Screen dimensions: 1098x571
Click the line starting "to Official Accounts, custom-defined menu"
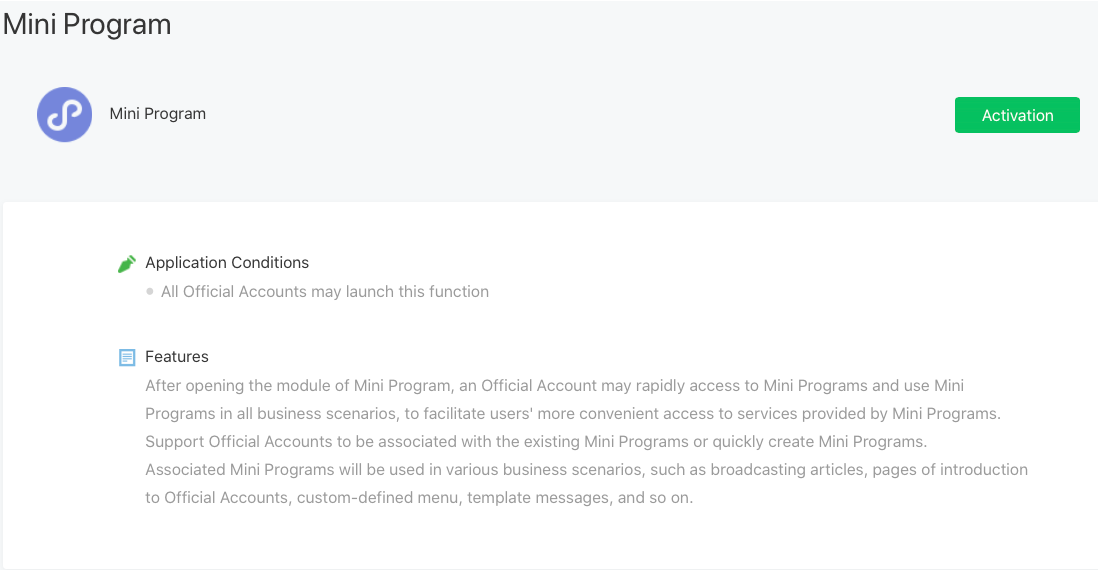point(419,498)
